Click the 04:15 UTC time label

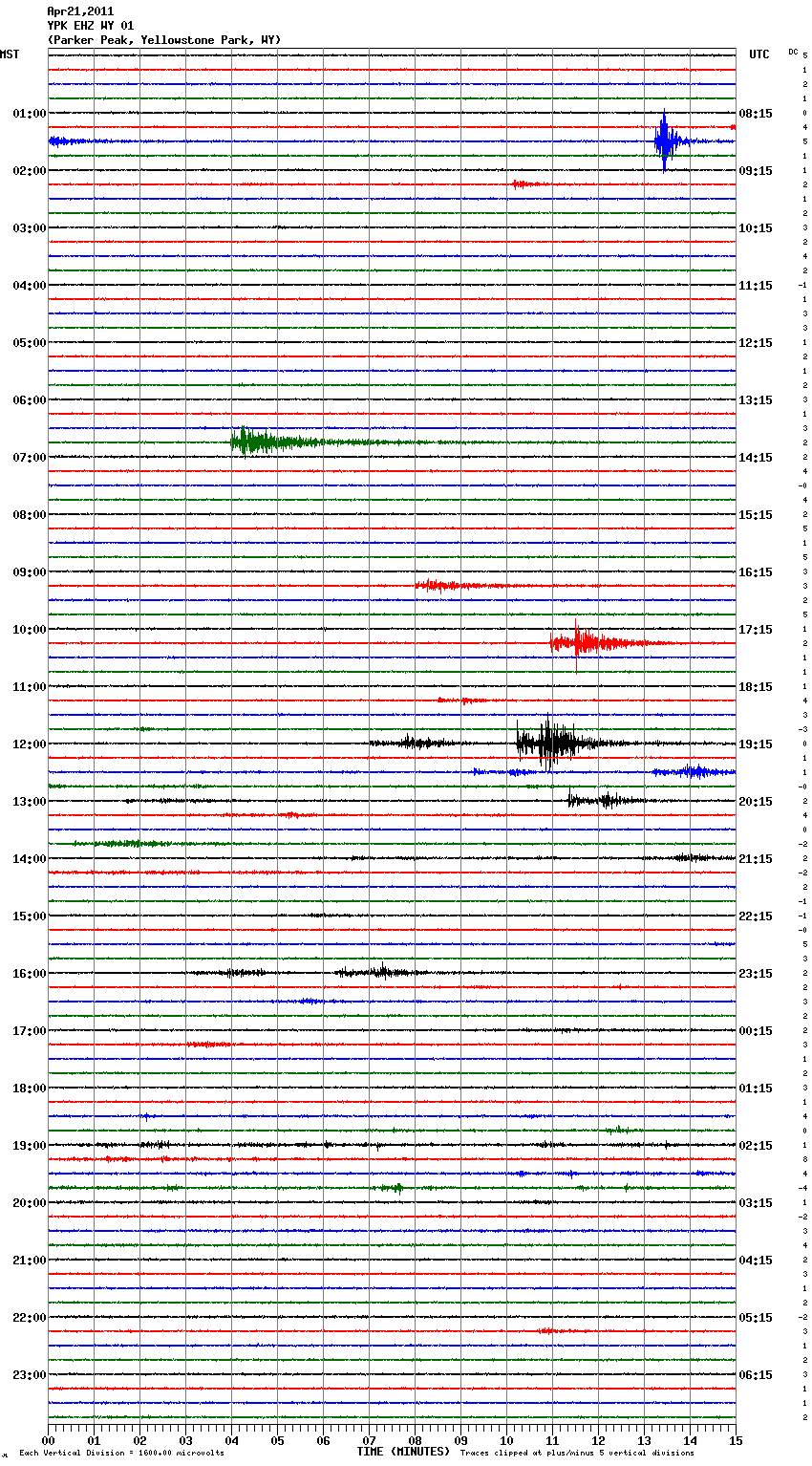(756, 1261)
